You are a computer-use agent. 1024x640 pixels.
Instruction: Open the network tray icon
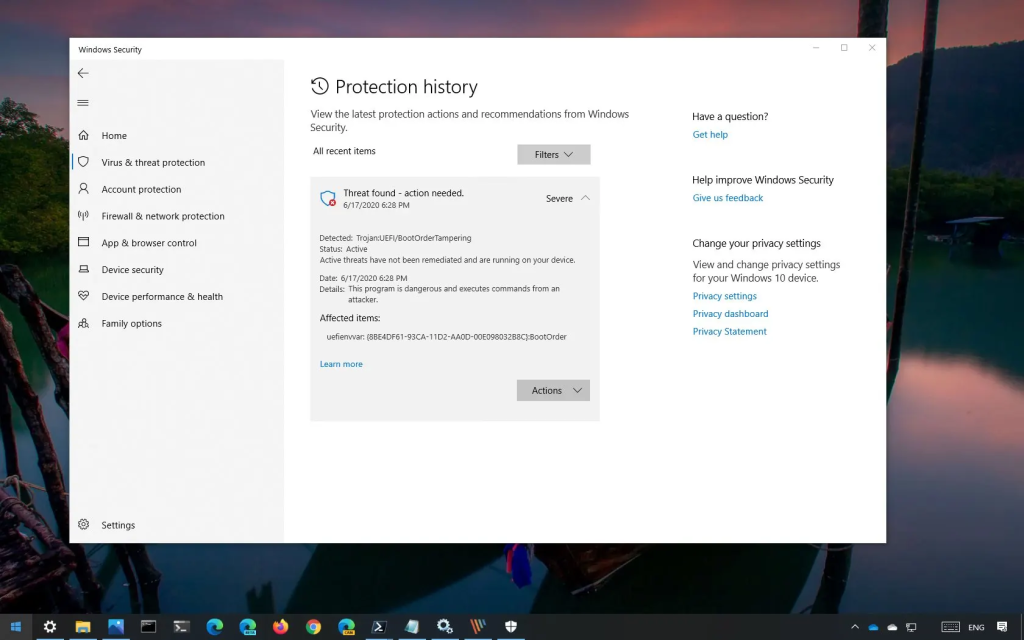pyautogui.click(x=911, y=628)
